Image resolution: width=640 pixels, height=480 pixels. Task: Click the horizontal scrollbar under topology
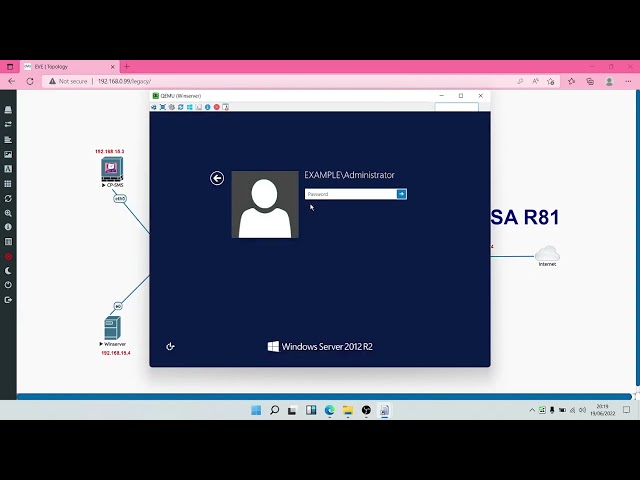click(324, 396)
